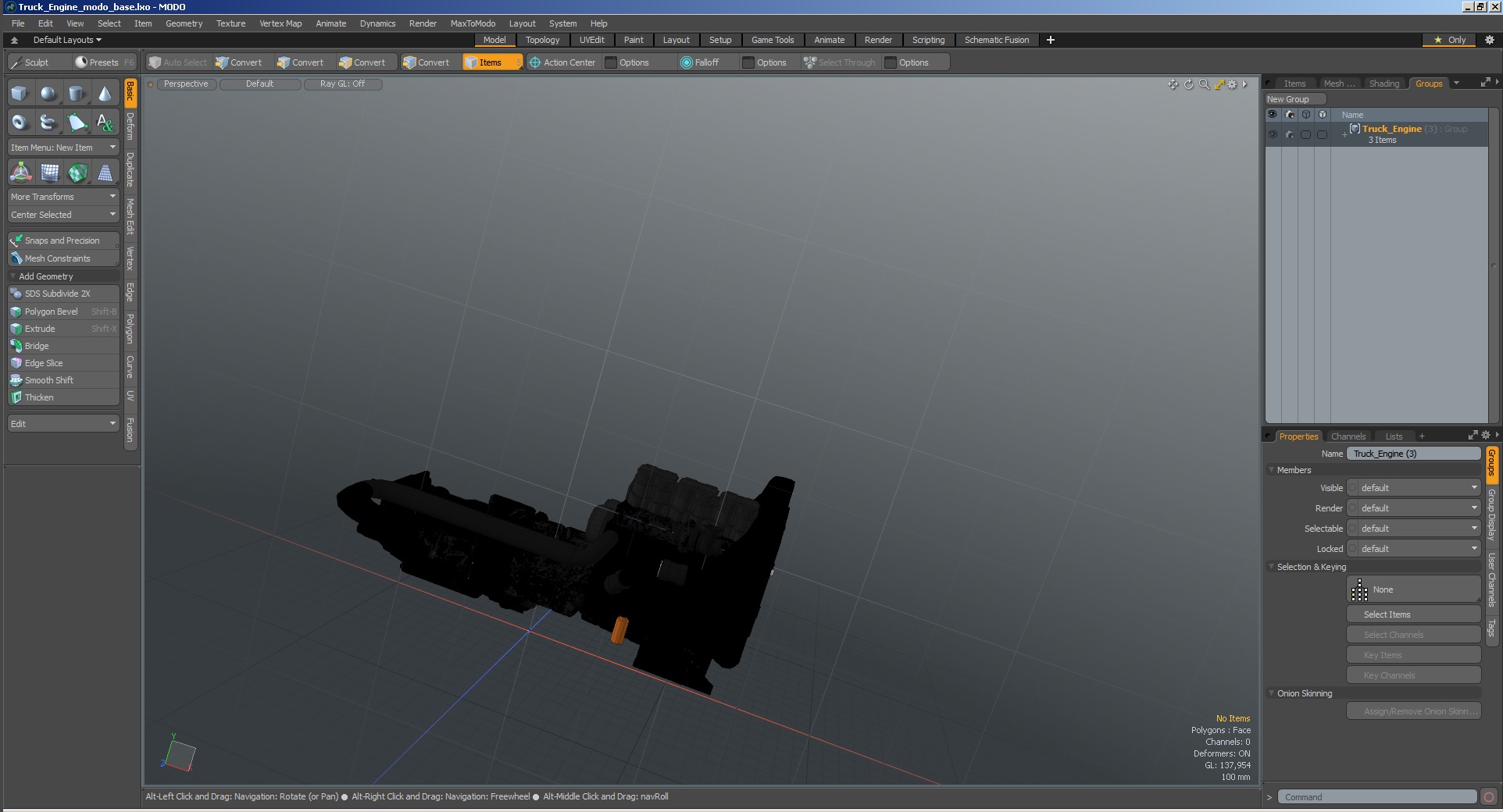
Task: Click the Select Items button
Action: 1413,614
